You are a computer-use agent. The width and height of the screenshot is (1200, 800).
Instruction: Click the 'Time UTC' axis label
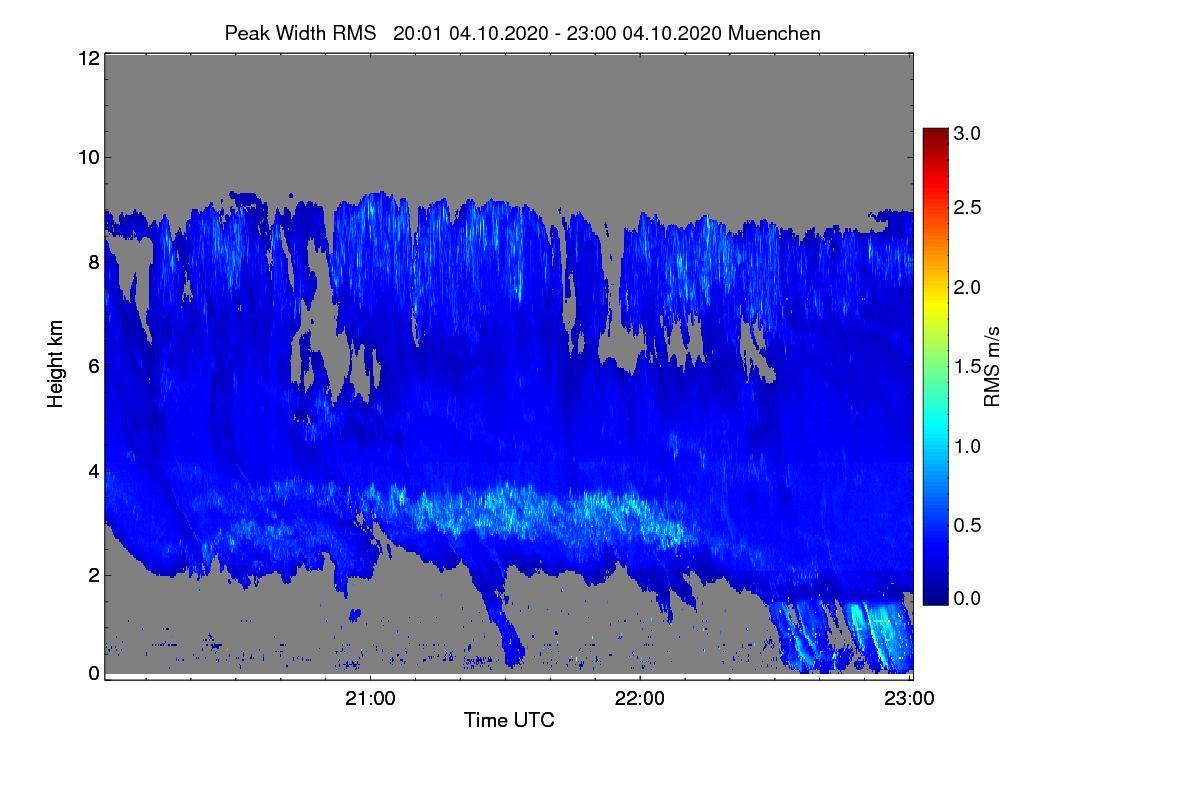coord(509,720)
